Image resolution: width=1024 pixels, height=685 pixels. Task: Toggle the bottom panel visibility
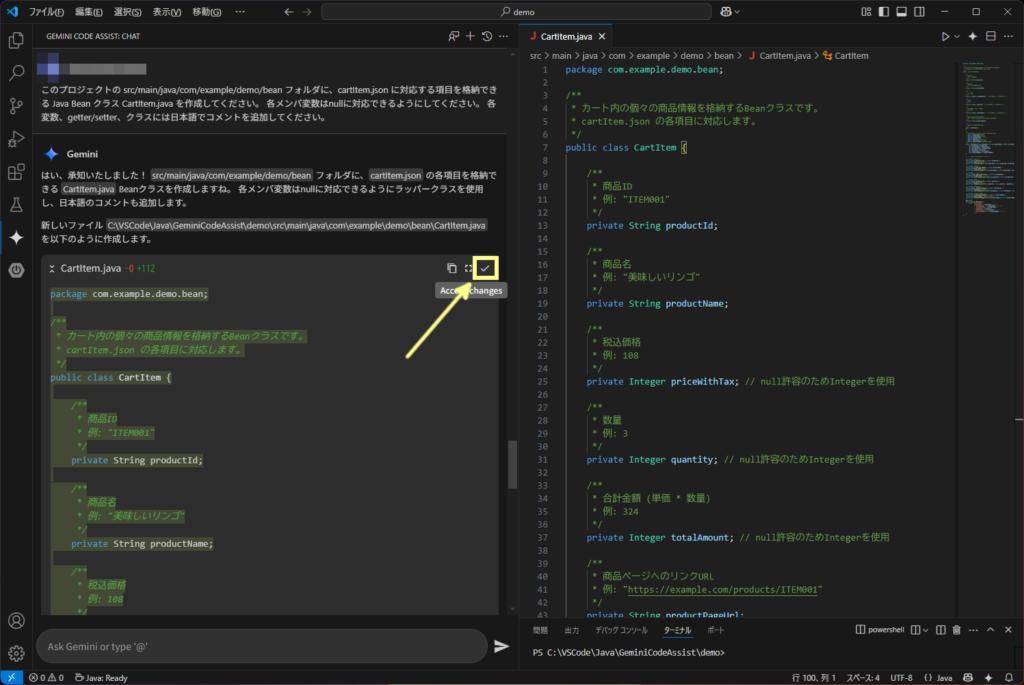pyautogui.click(x=901, y=12)
